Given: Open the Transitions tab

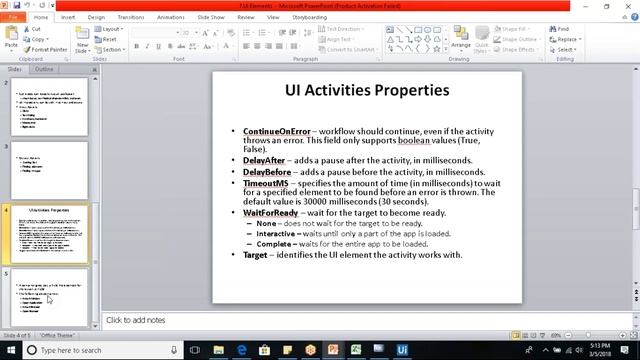Looking at the screenshot, I should click(131, 17).
